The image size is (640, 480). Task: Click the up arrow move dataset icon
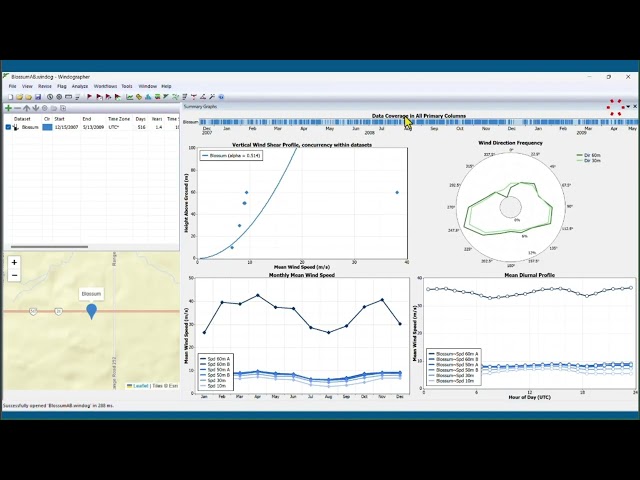pos(27,108)
